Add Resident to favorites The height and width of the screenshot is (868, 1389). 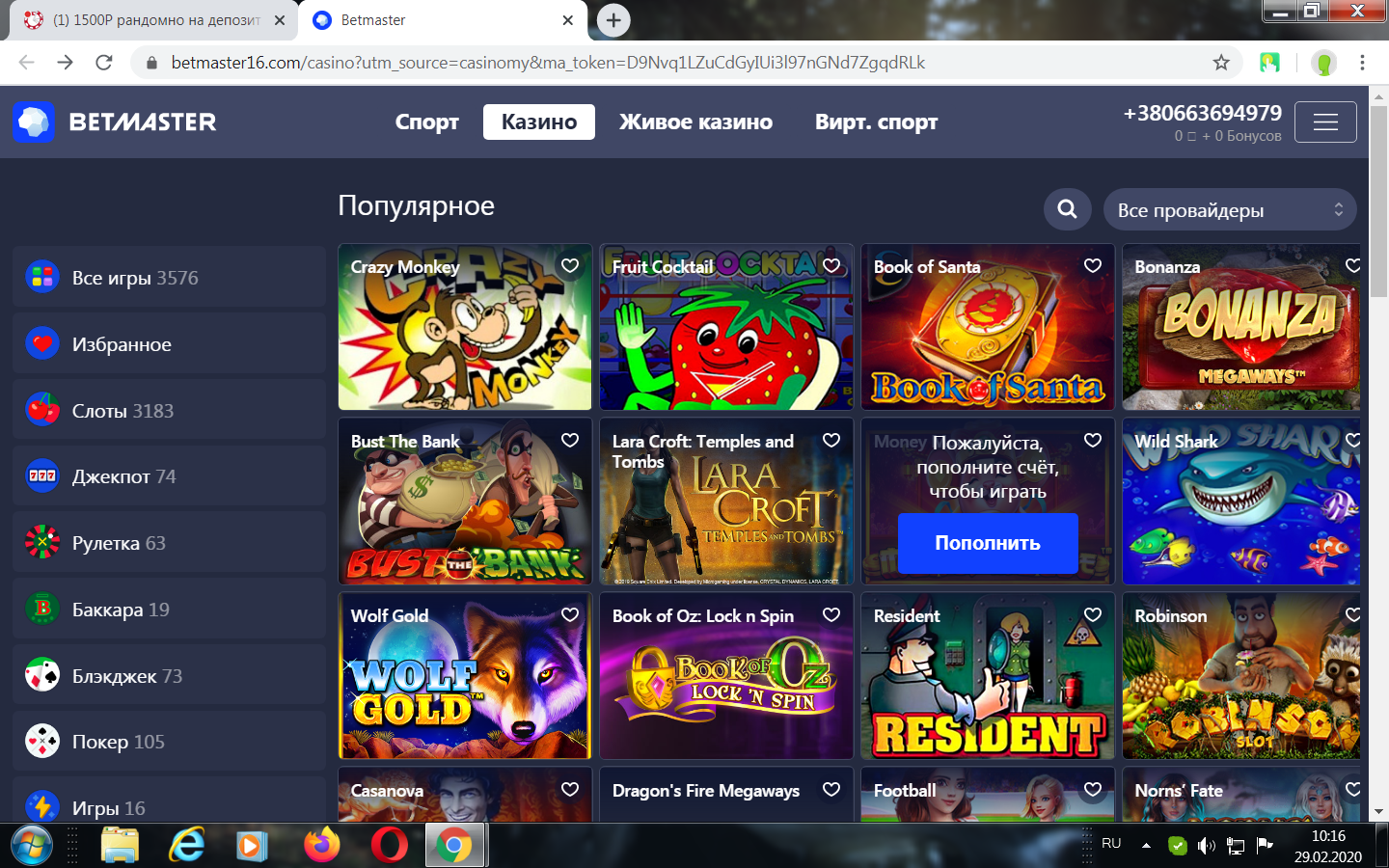[1093, 614]
